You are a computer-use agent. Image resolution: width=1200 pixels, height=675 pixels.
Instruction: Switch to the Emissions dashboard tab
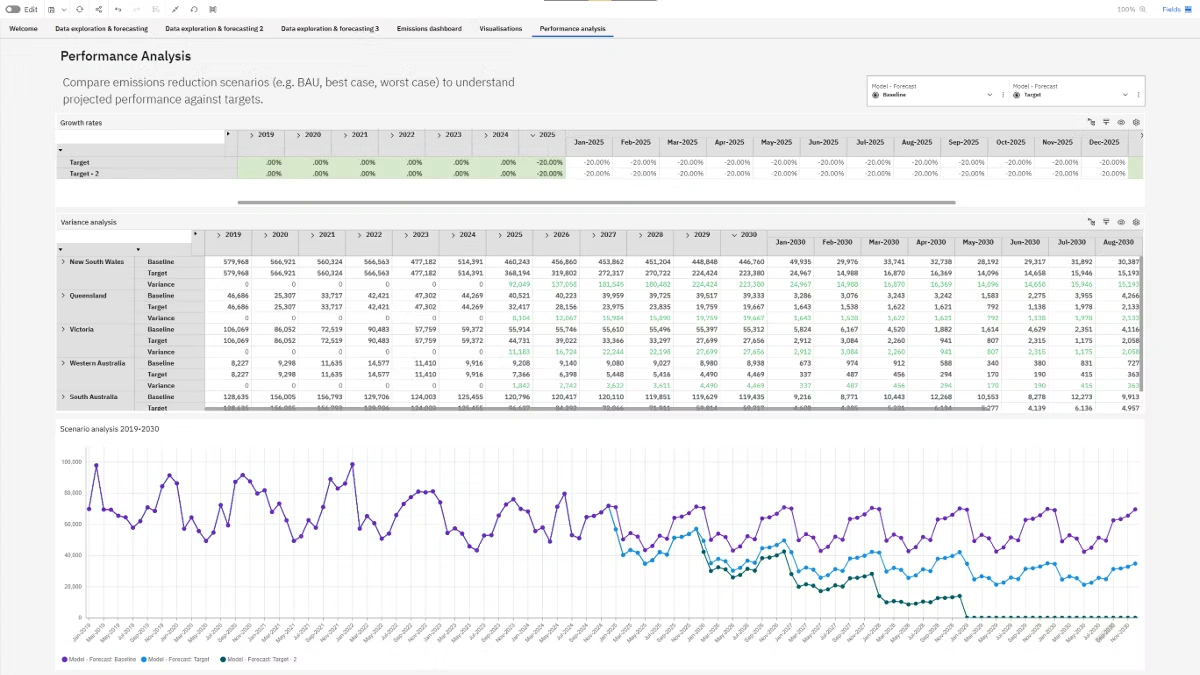(x=429, y=29)
